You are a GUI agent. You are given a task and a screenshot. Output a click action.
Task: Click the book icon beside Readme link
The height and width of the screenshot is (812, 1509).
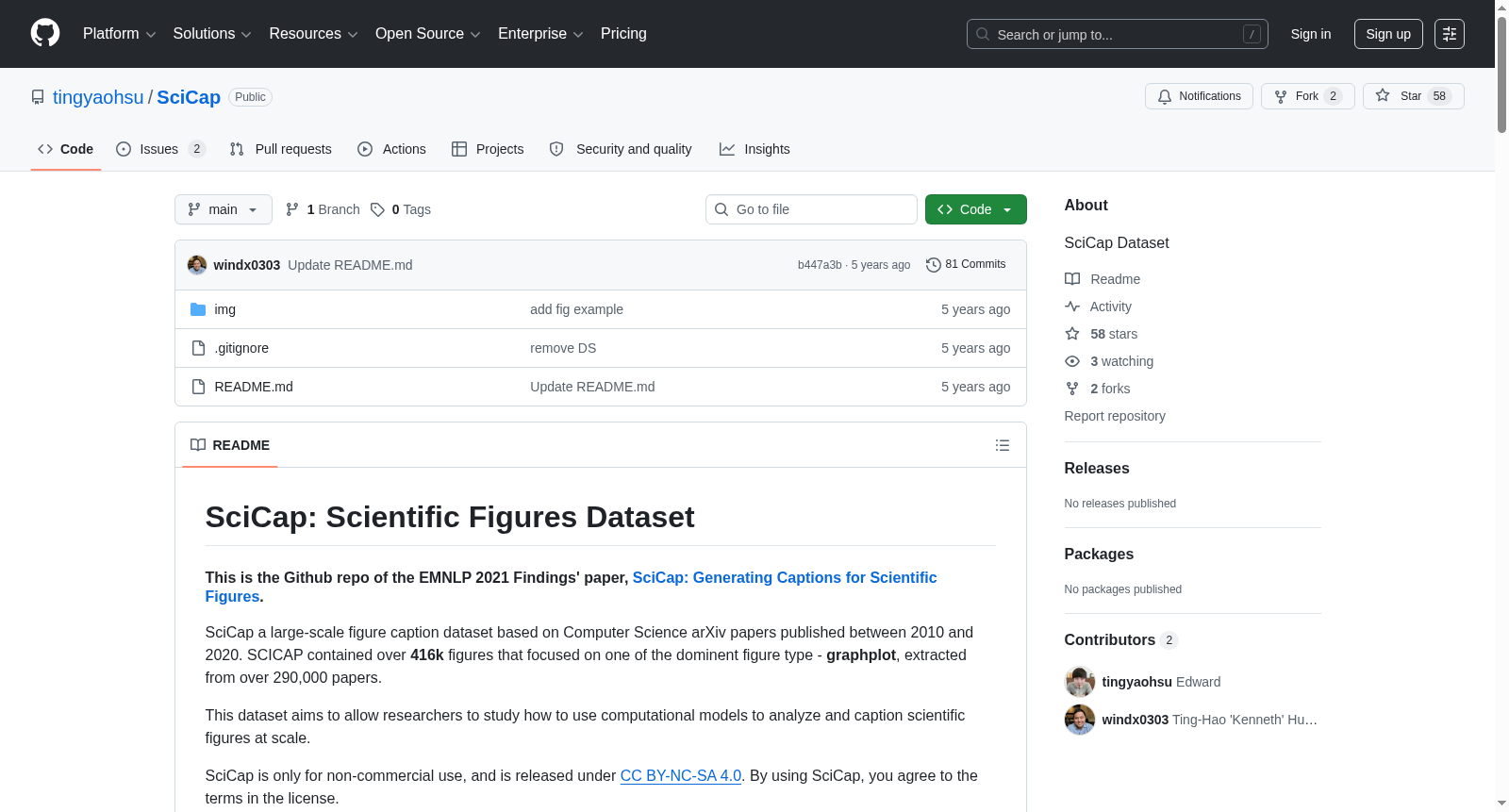coord(1072,279)
